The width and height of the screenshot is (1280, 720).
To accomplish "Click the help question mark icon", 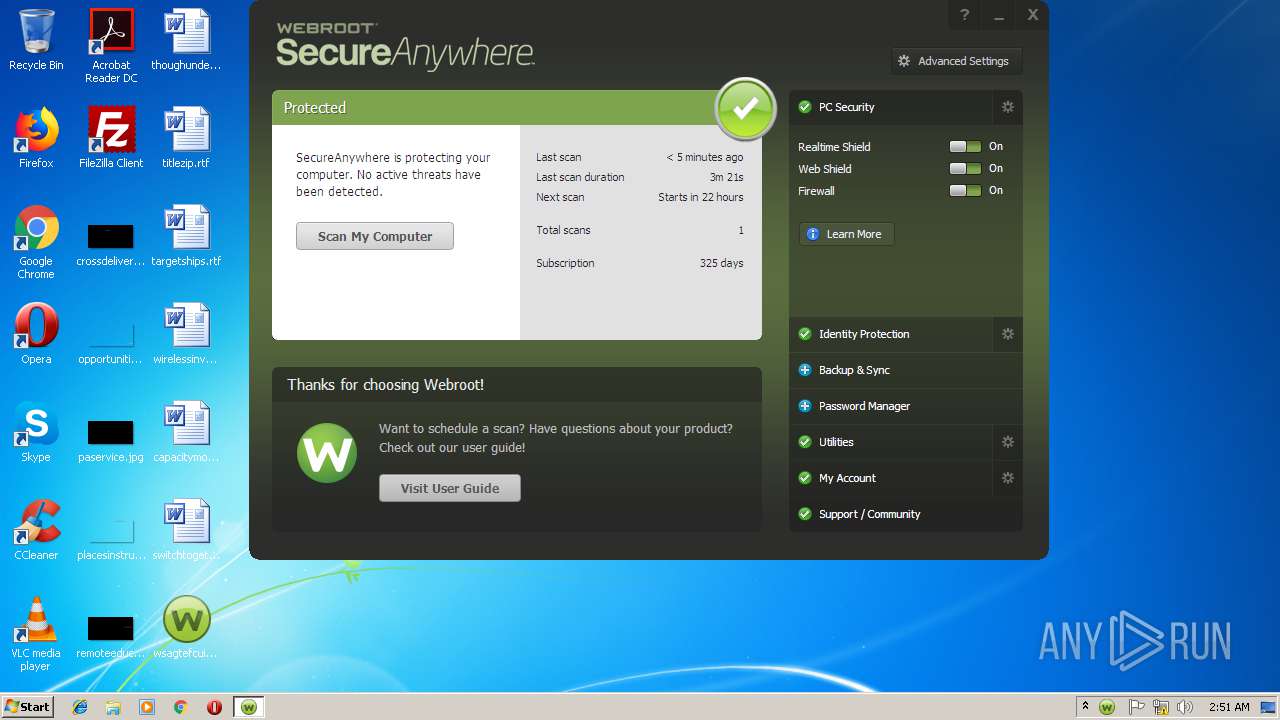I will [x=964, y=15].
